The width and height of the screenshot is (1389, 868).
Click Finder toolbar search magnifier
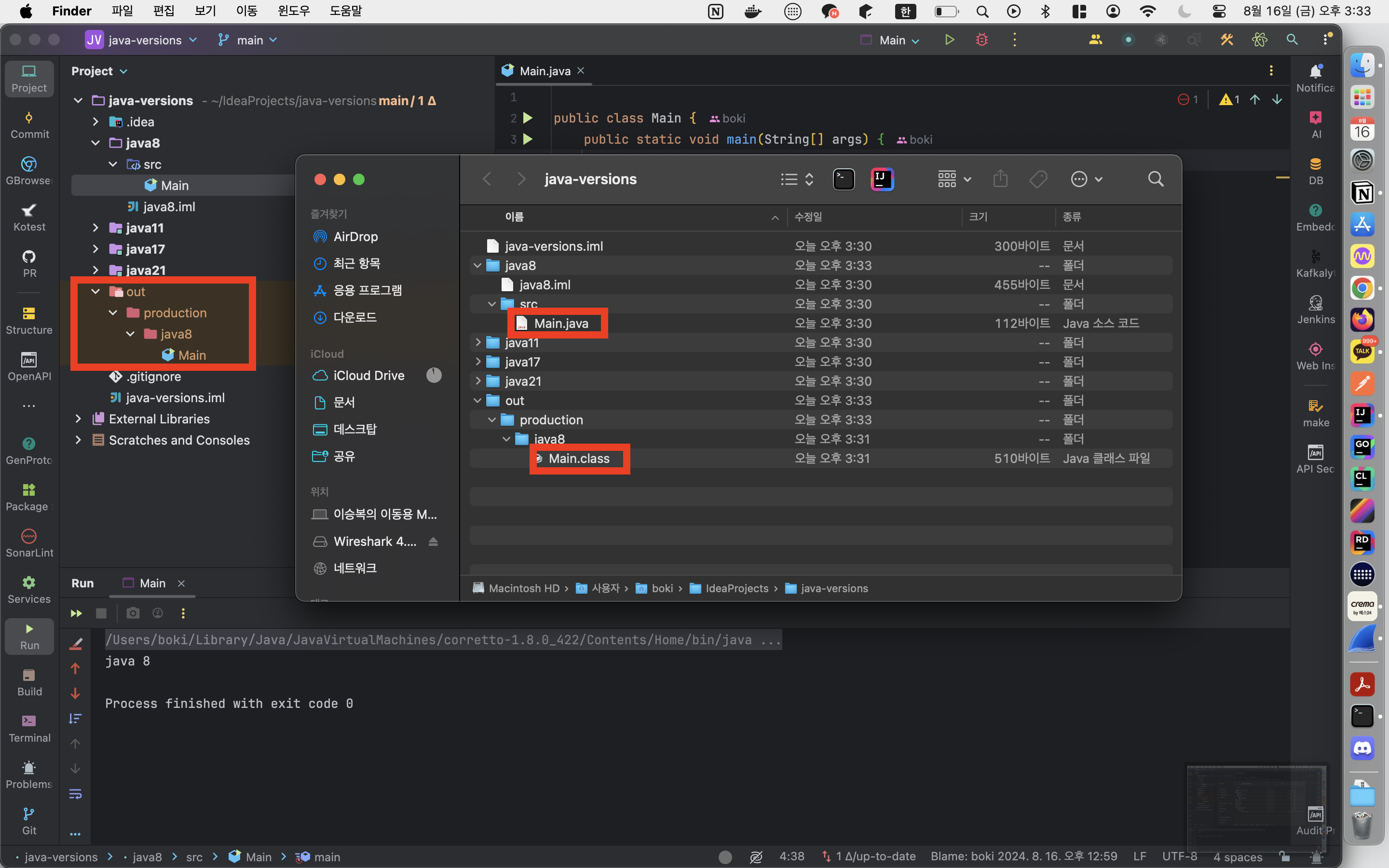coord(1156,179)
